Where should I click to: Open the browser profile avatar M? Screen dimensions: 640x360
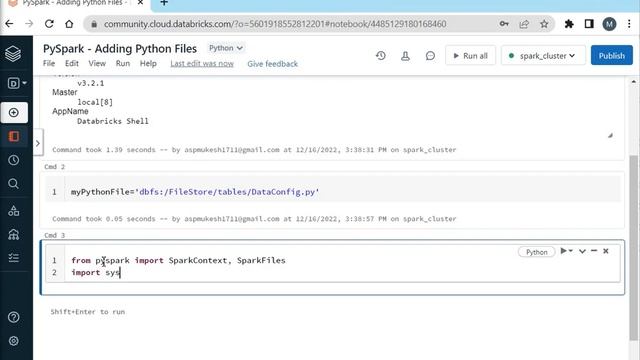(x=609, y=24)
